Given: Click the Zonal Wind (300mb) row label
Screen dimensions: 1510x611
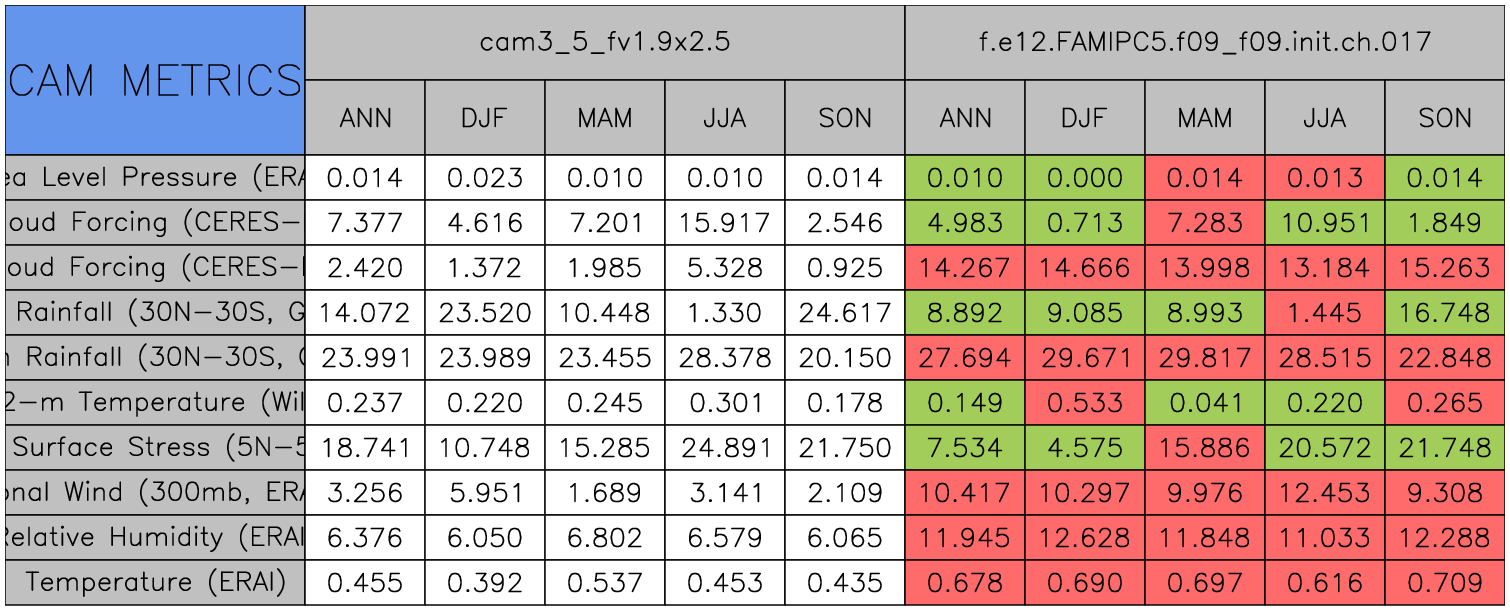Looking at the screenshot, I should click(155, 493).
